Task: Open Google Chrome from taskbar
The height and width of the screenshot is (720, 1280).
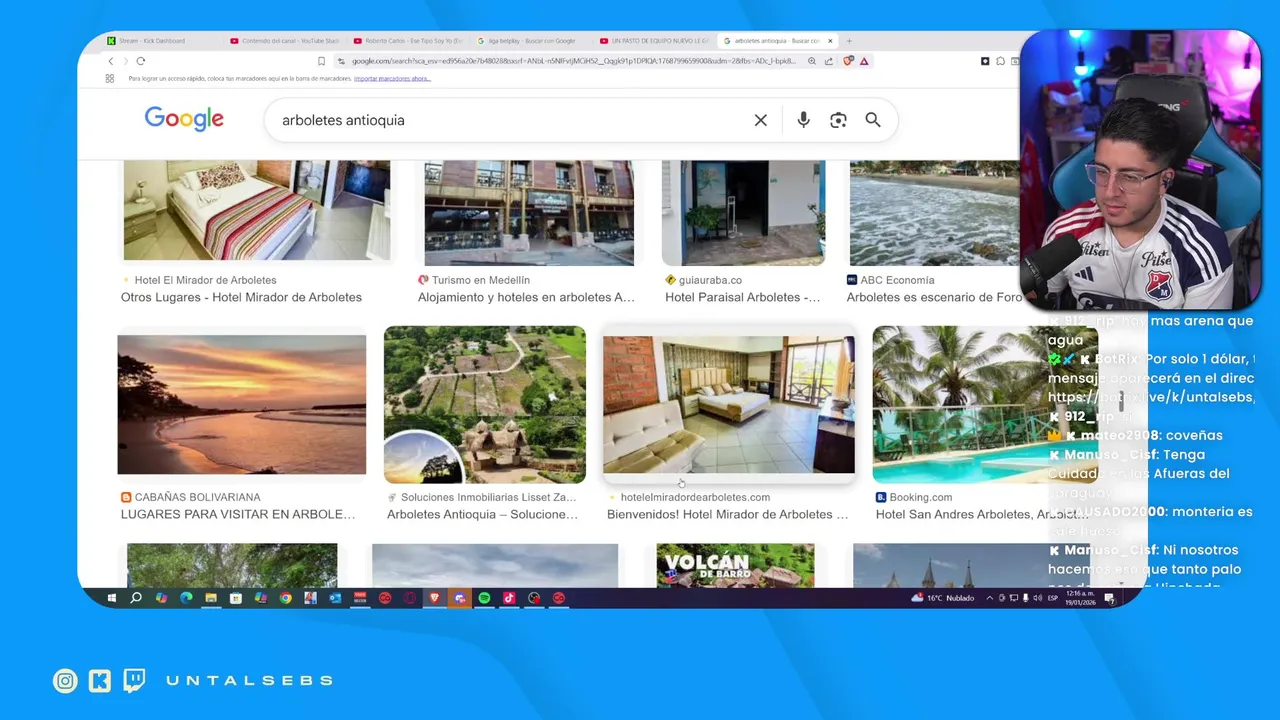Action: tap(285, 598)
